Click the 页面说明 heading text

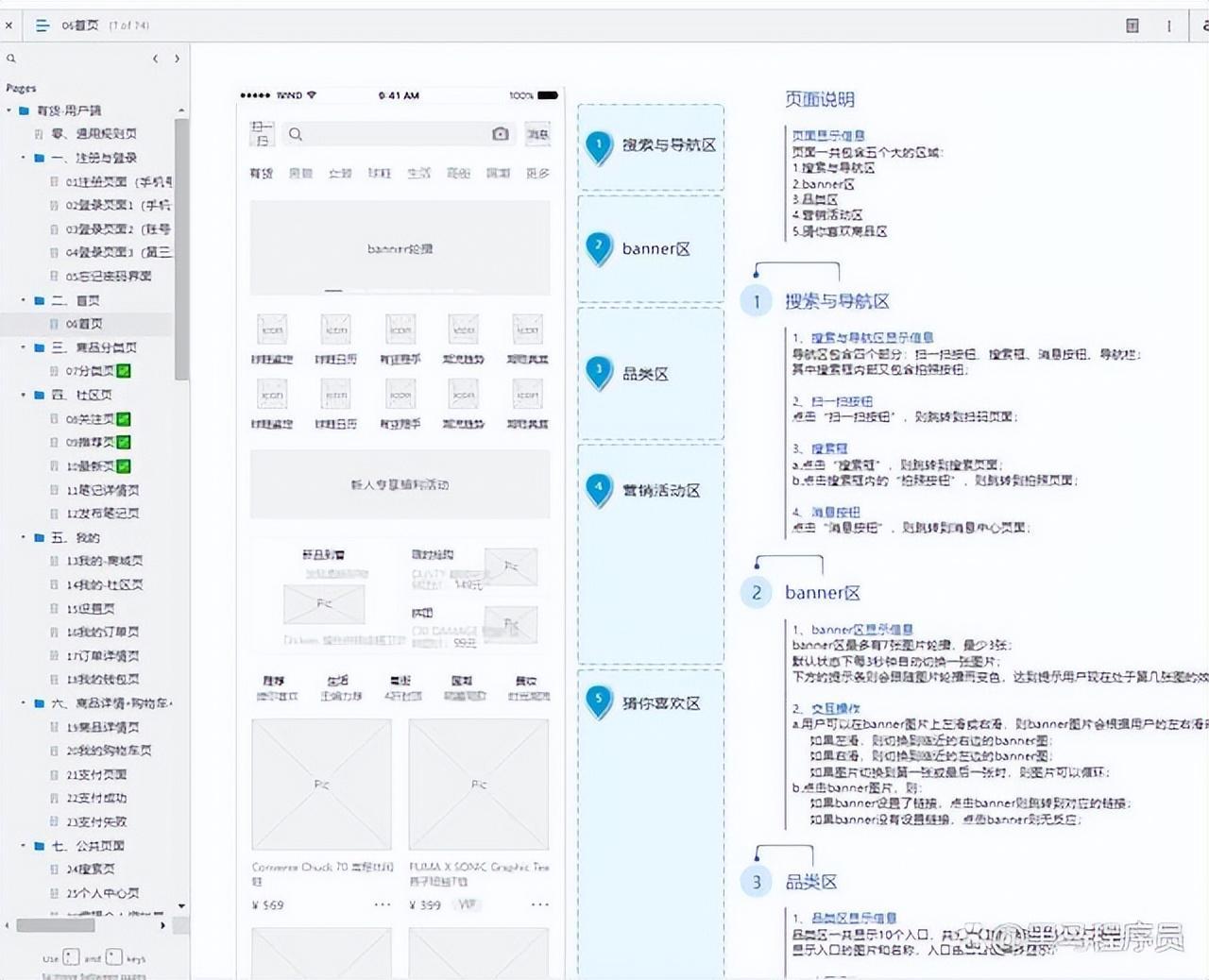click(820, 99)
